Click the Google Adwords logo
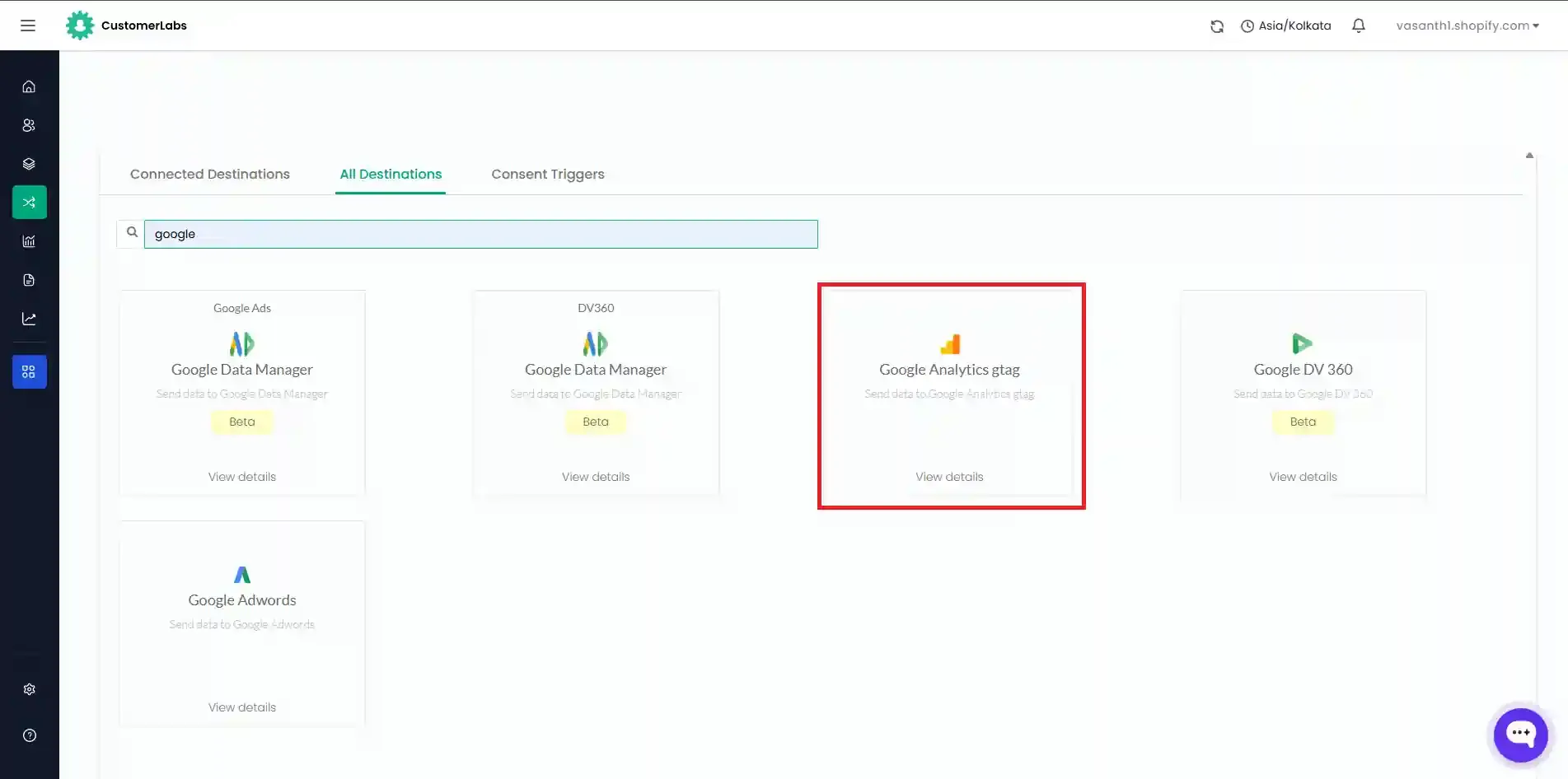1568x779 pixels. (x=242, y=575)
